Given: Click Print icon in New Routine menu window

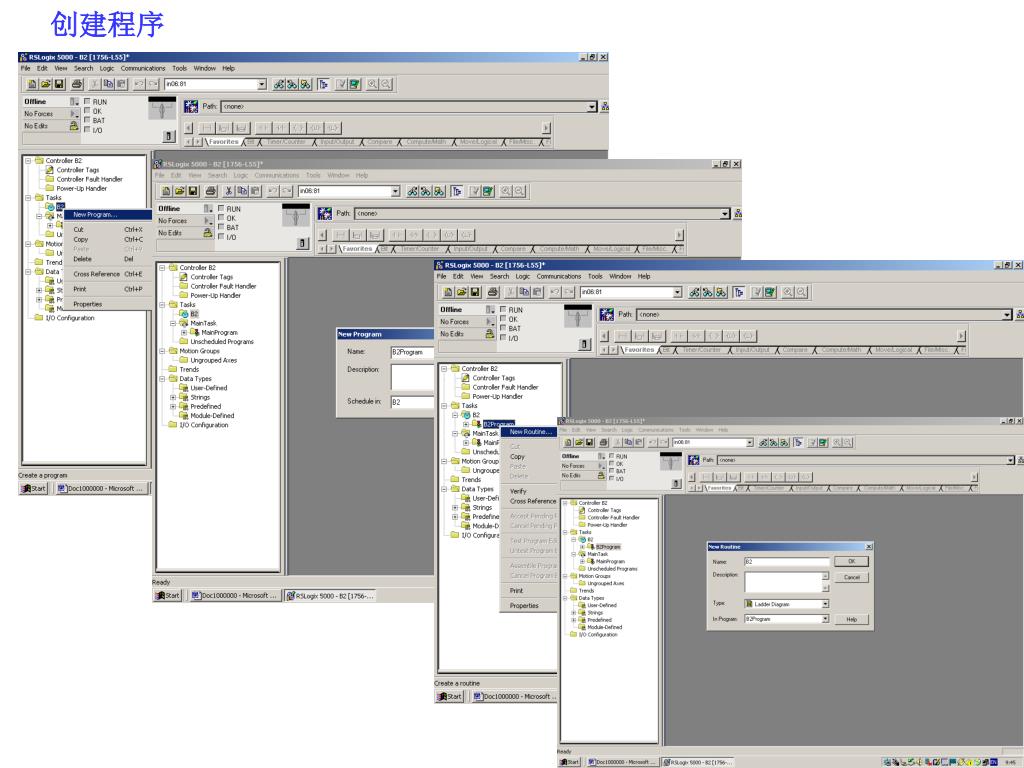Looking at the screenshot, I should (x=493, y=293).
